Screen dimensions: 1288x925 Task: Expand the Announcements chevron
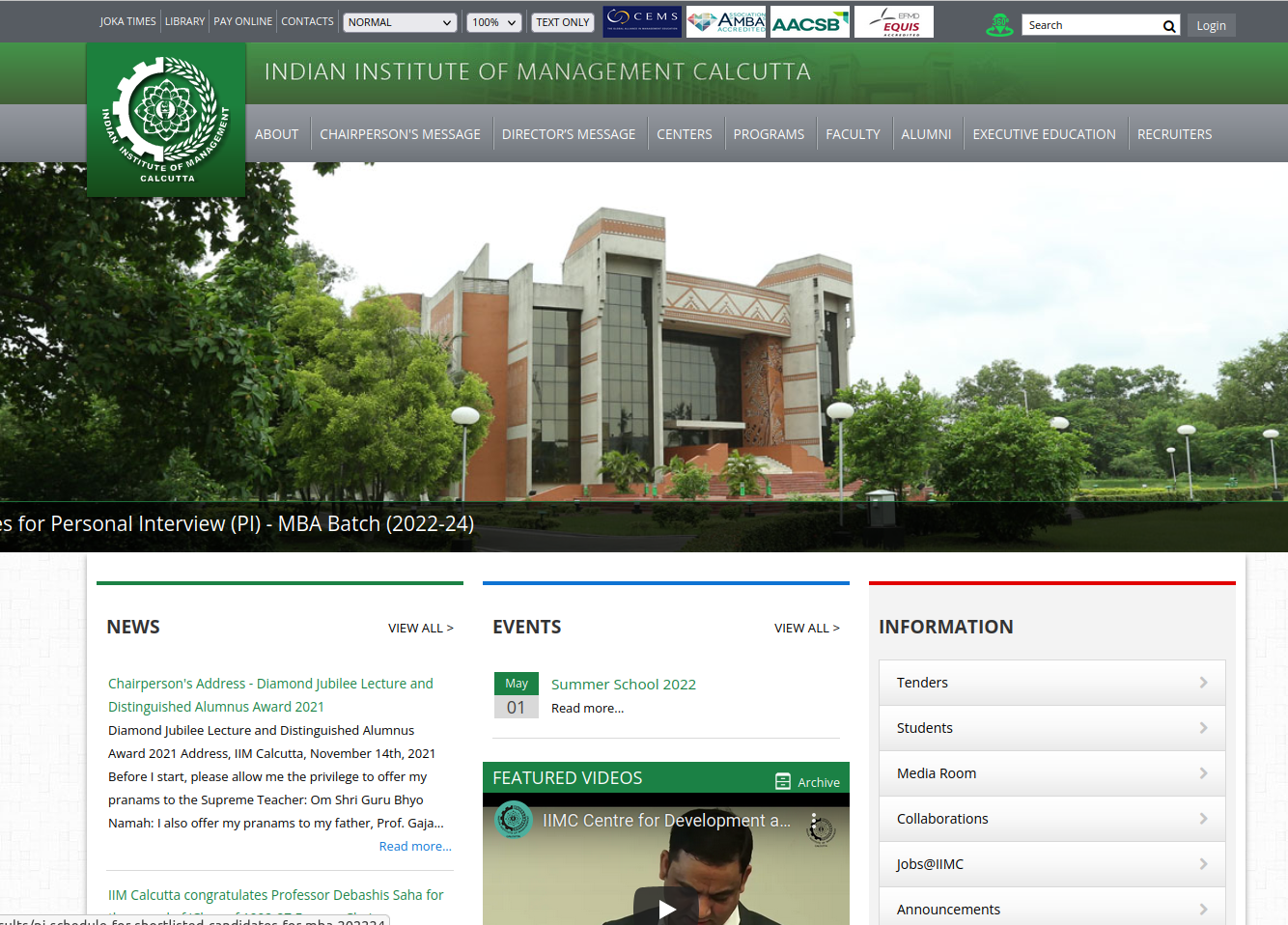[x=1203, y=910]
